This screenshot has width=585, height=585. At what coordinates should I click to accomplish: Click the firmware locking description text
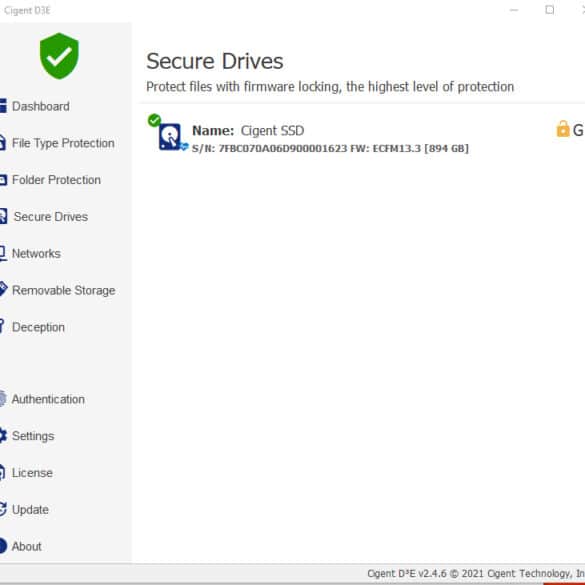[330, 87]
